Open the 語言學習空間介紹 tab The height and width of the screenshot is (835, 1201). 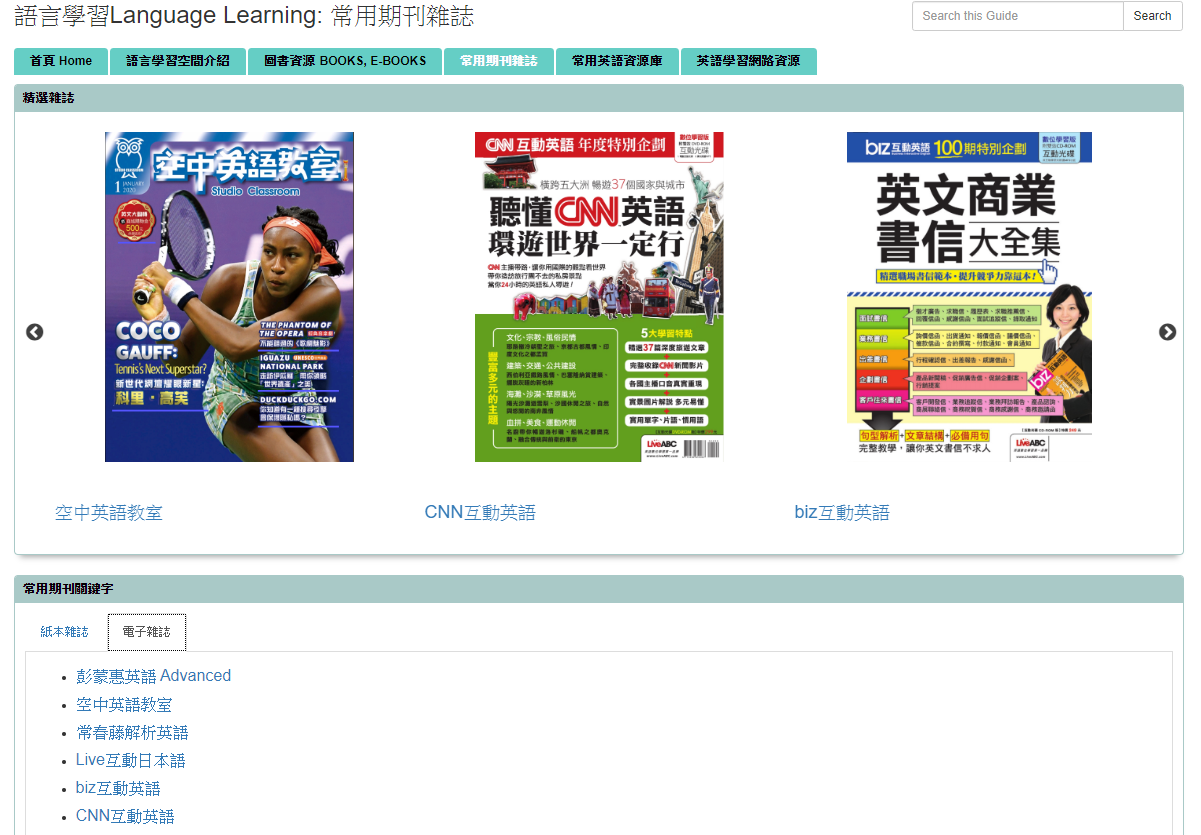(178, 61)
